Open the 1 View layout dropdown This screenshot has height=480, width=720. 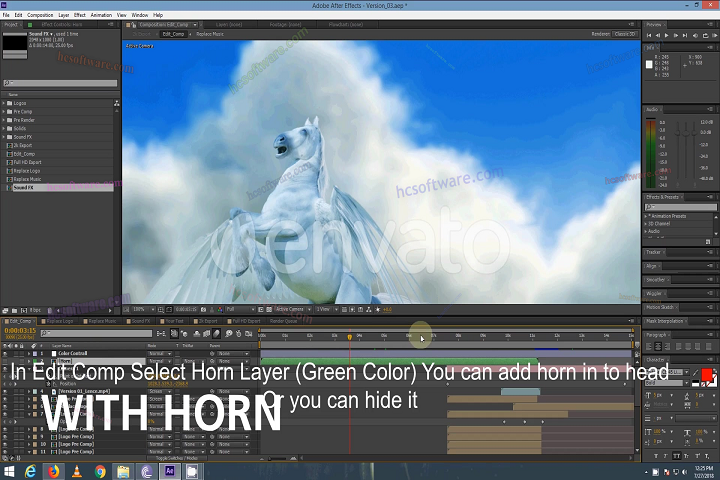point(327,310)
